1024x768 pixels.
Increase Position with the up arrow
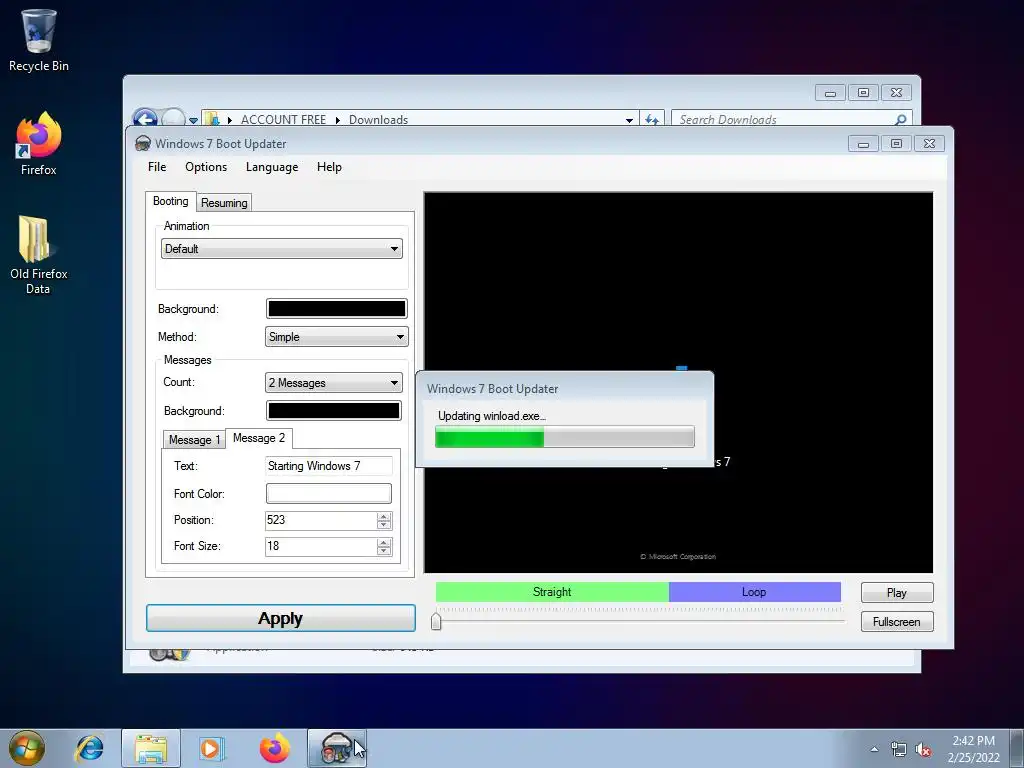pos(384,516)
